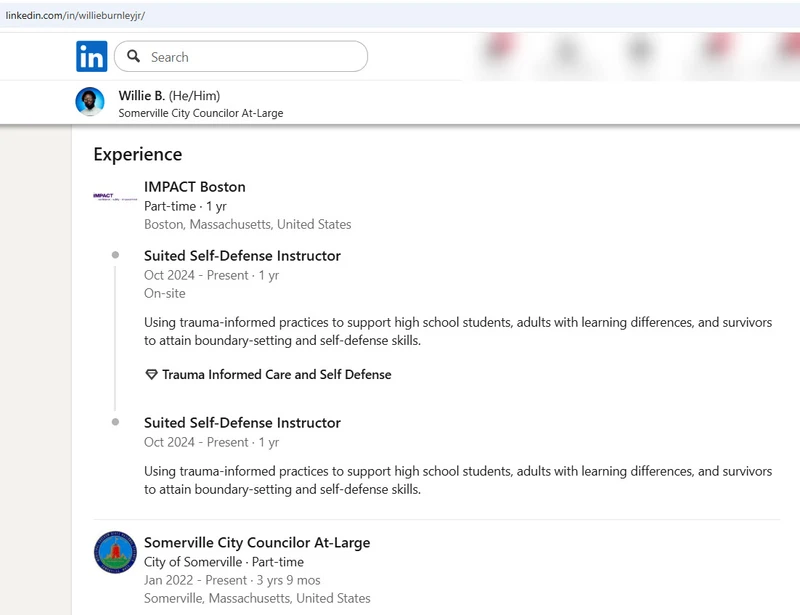Click the Willie B. name in the sticky header

[142, 96]
